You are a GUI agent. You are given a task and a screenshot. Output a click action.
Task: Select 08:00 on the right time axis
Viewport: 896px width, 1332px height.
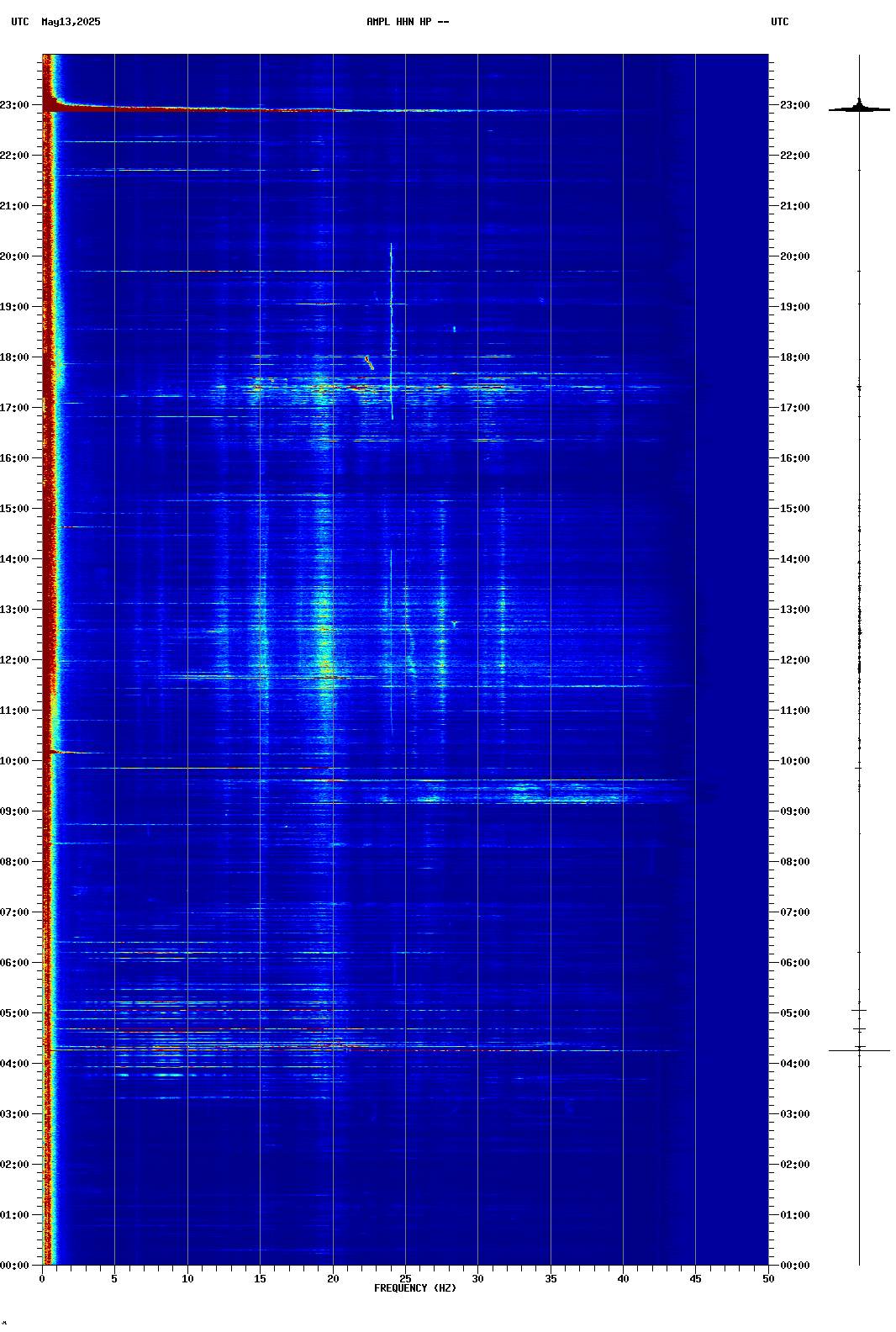pos(795,862)
